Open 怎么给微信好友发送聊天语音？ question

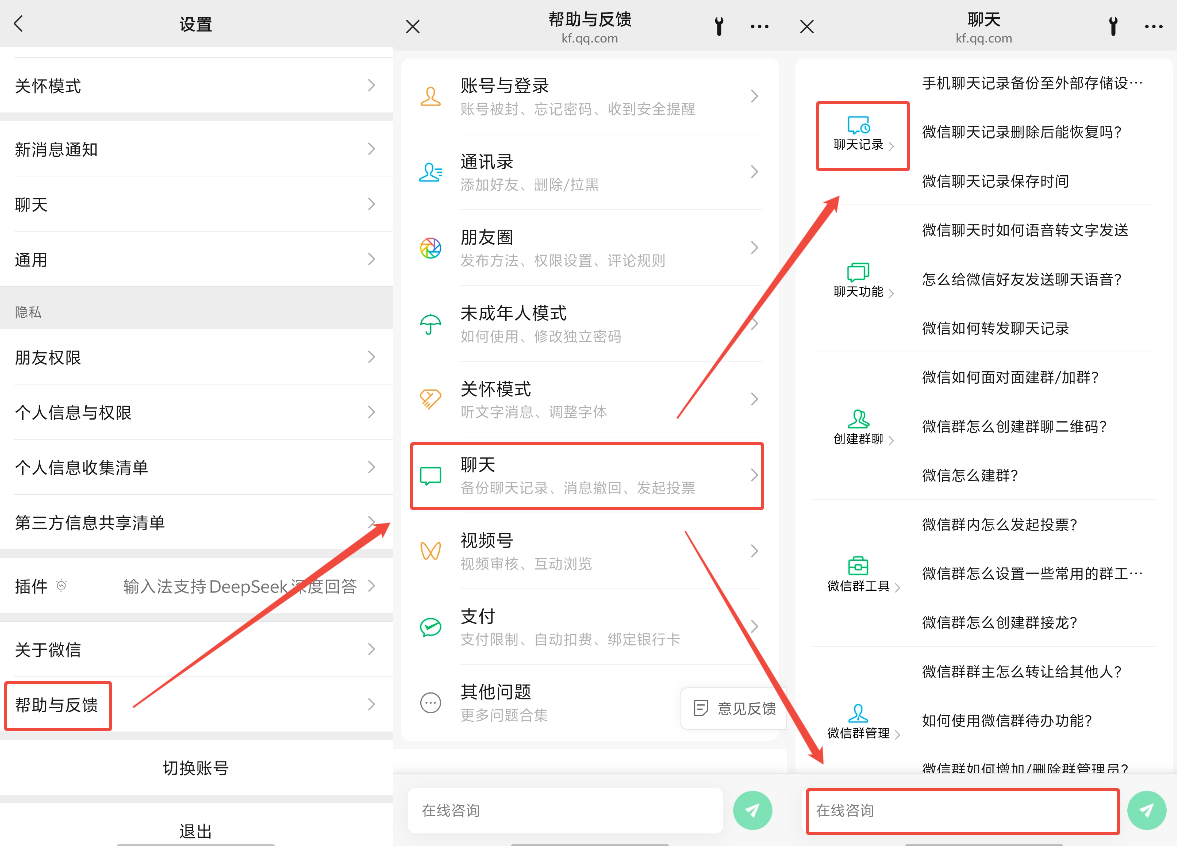pyautogui.click(x=1022, y=279)
